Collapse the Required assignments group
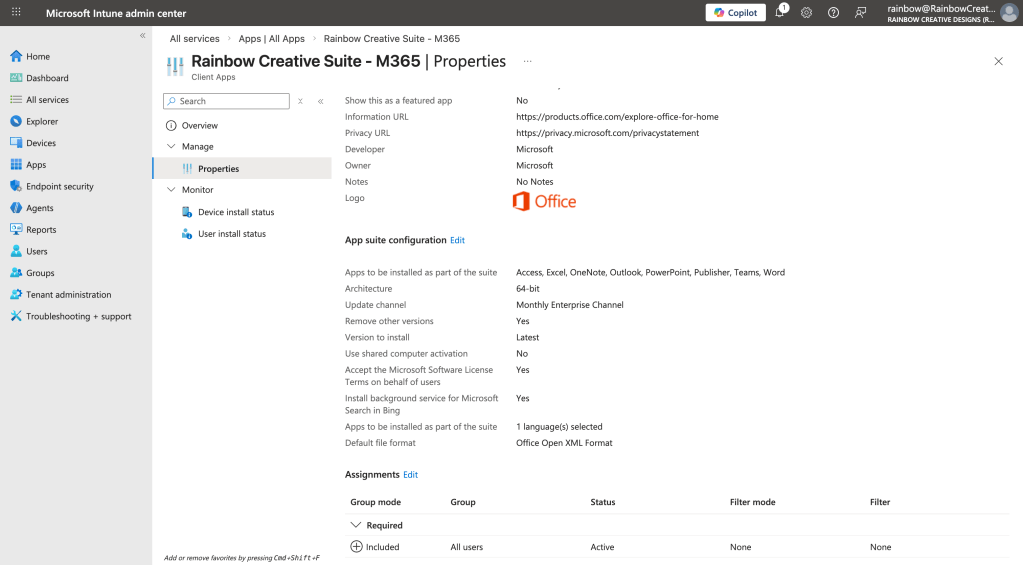 pos(355,525)
